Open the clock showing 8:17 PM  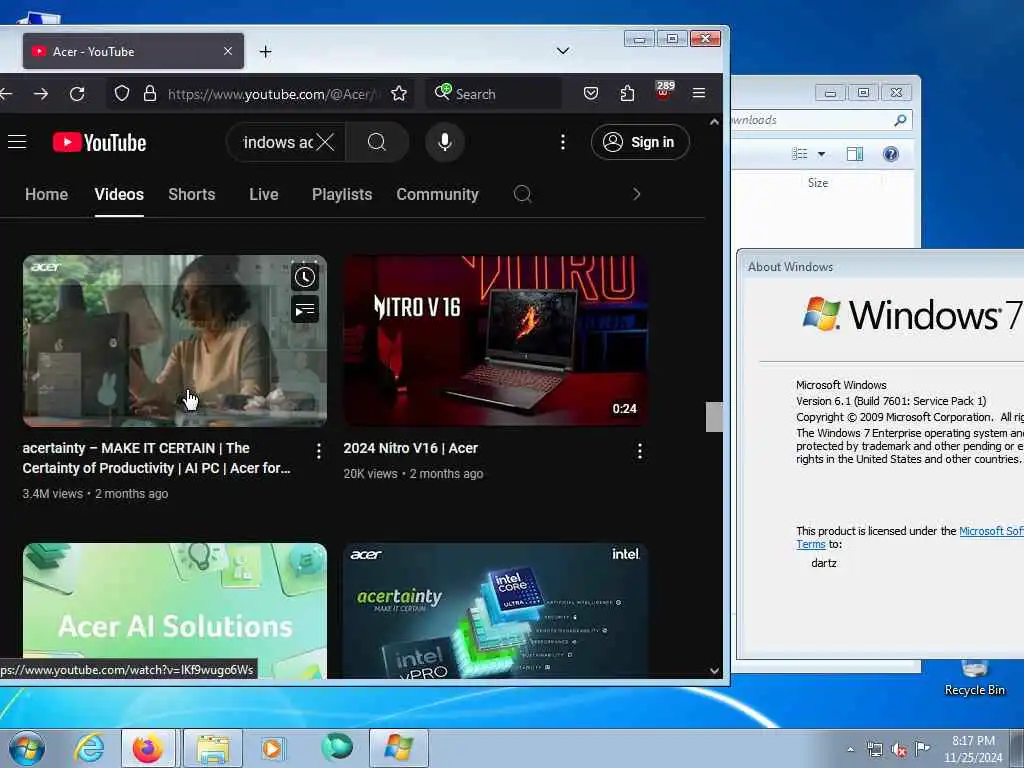973,748
